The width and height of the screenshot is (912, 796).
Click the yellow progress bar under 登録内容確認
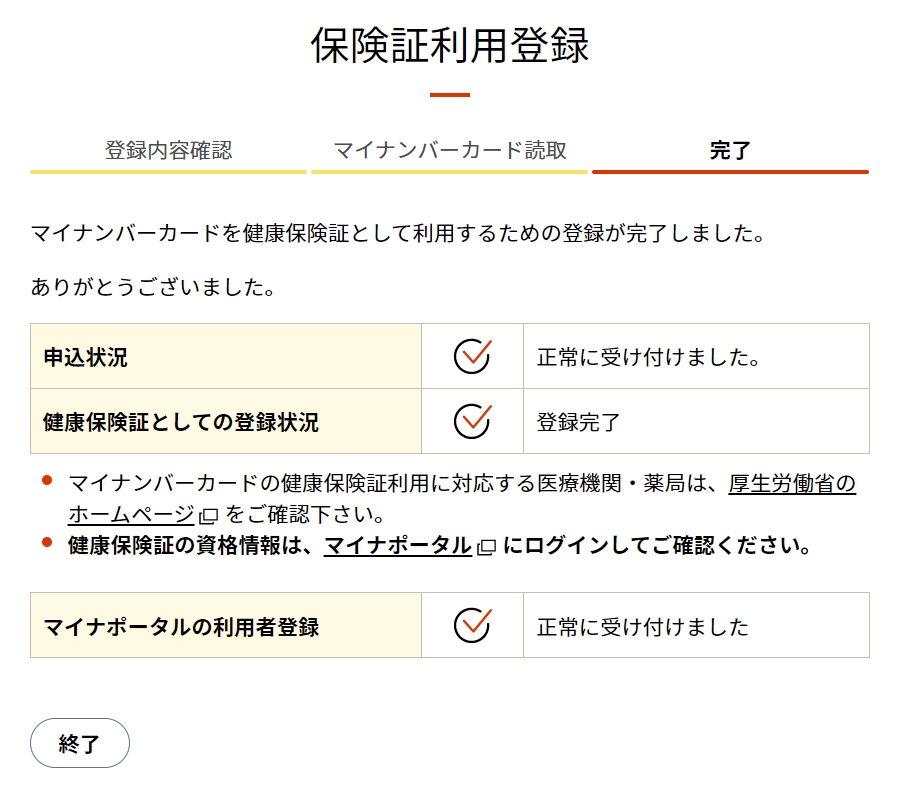(x=168, y=172)
